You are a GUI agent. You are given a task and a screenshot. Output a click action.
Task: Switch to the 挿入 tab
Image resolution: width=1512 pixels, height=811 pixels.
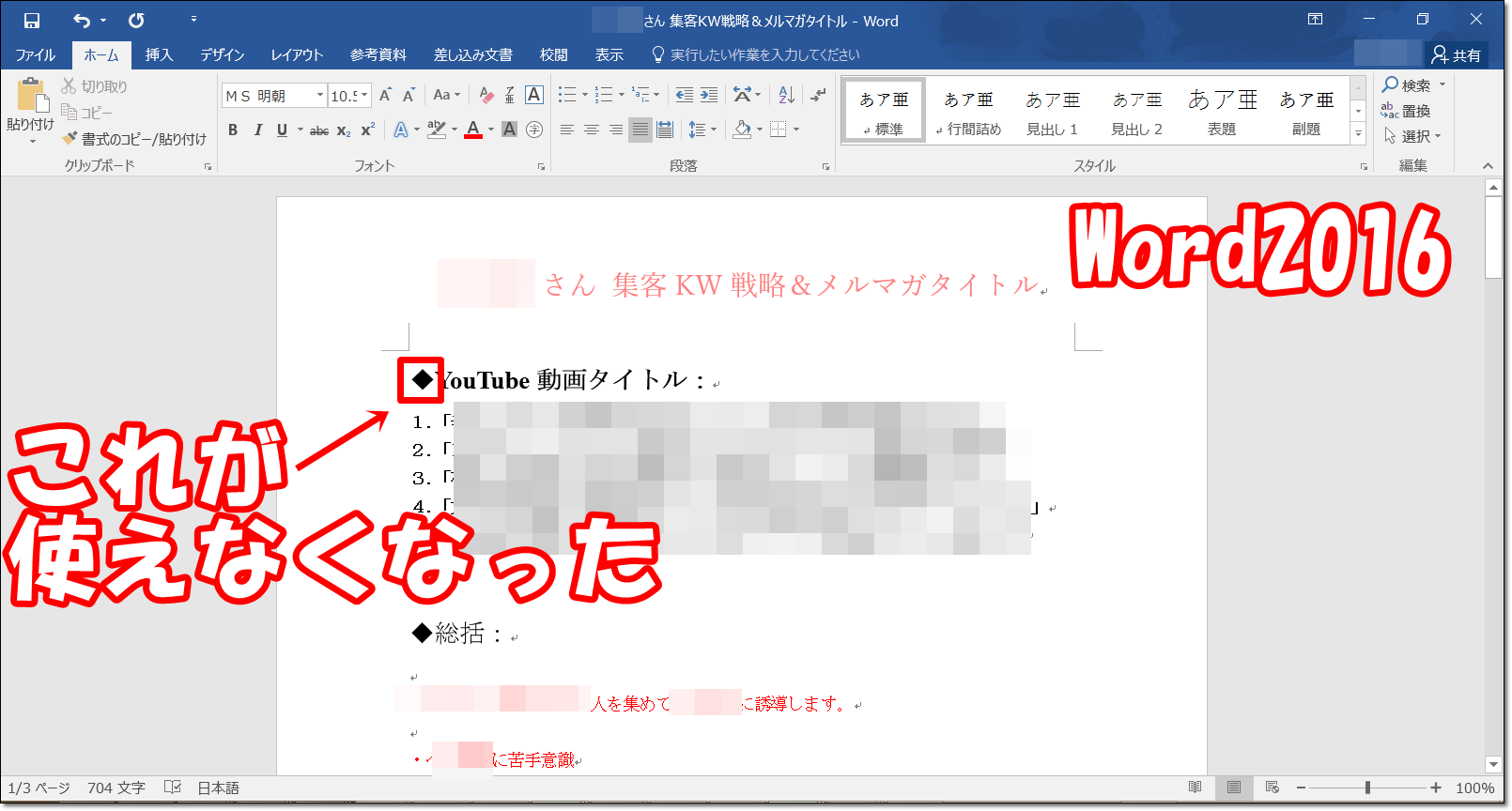point(160,55)
